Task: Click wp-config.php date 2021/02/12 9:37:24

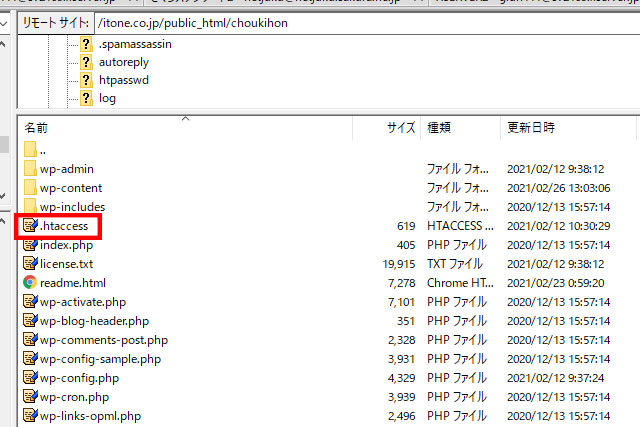Action: (556, 378)
